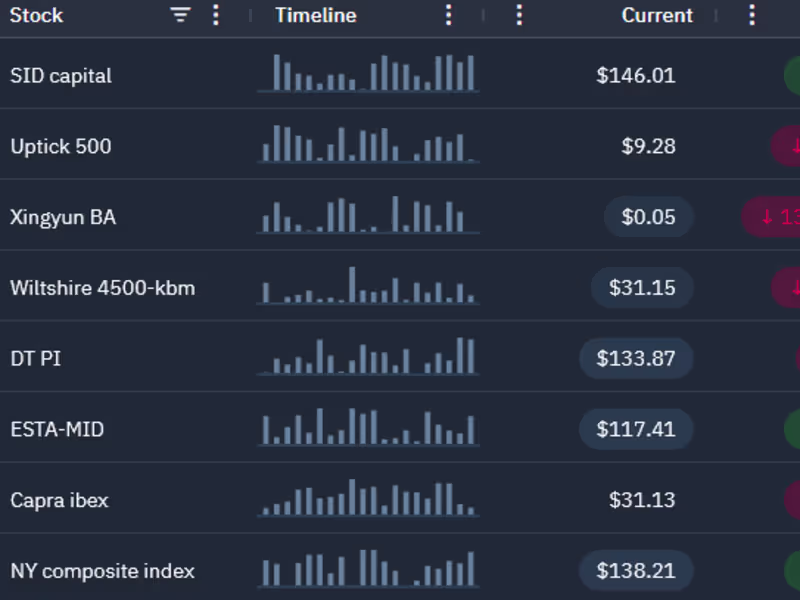Image resolution: width=800 pixels, height=600 pixels.
Task: Click the Capra ibex timeline bar chart
Action: tap(368, 498)
